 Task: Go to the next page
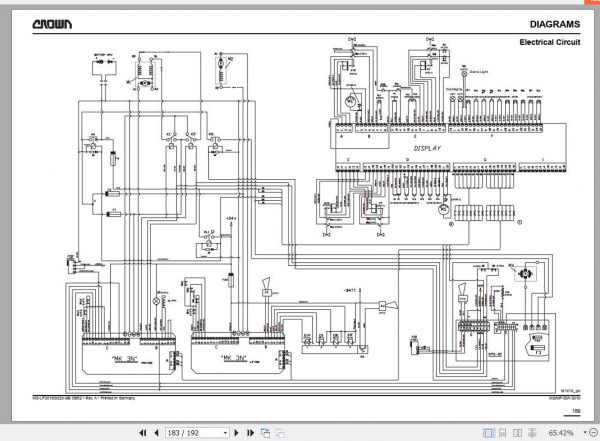[236, 433]
